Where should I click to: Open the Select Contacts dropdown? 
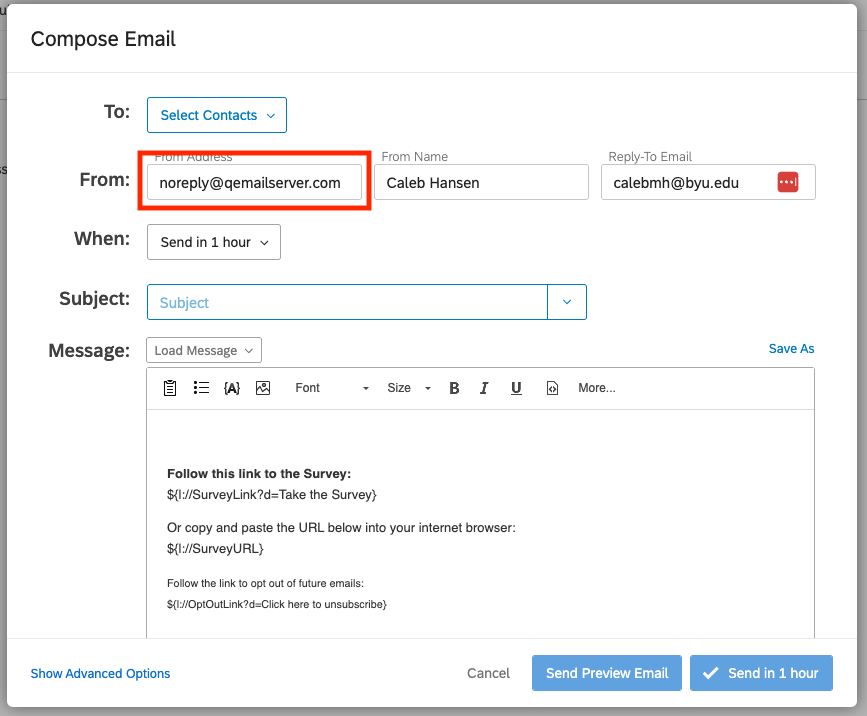coord(217,115)
